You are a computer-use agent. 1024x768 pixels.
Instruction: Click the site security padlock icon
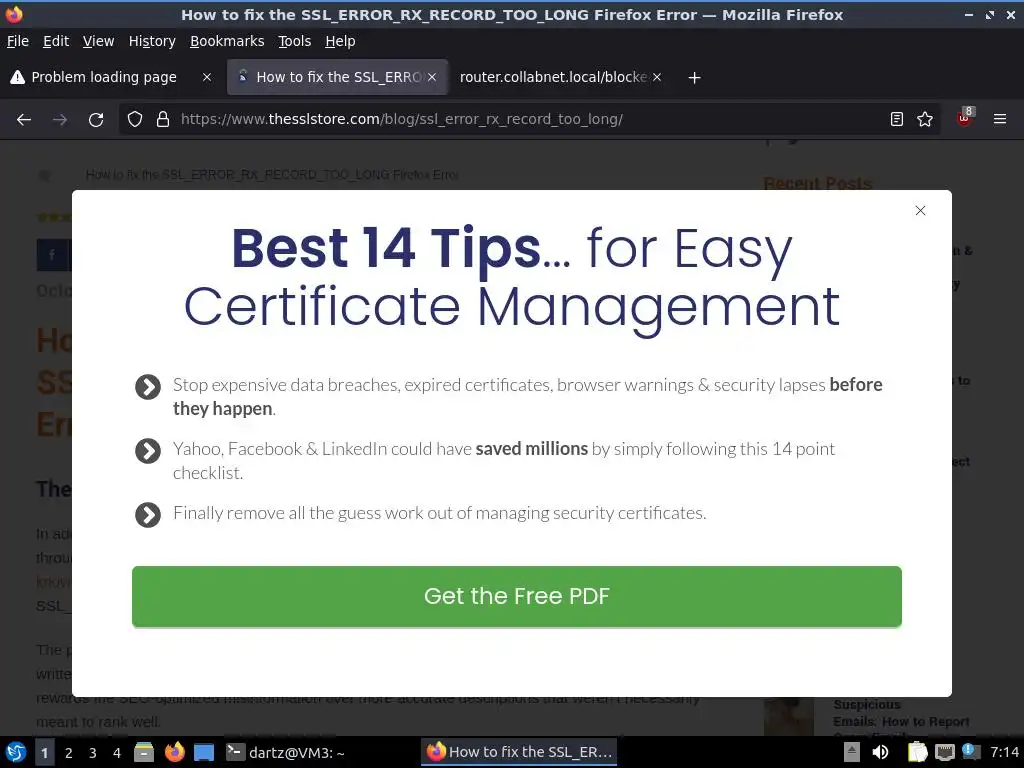tap(163, 120)
